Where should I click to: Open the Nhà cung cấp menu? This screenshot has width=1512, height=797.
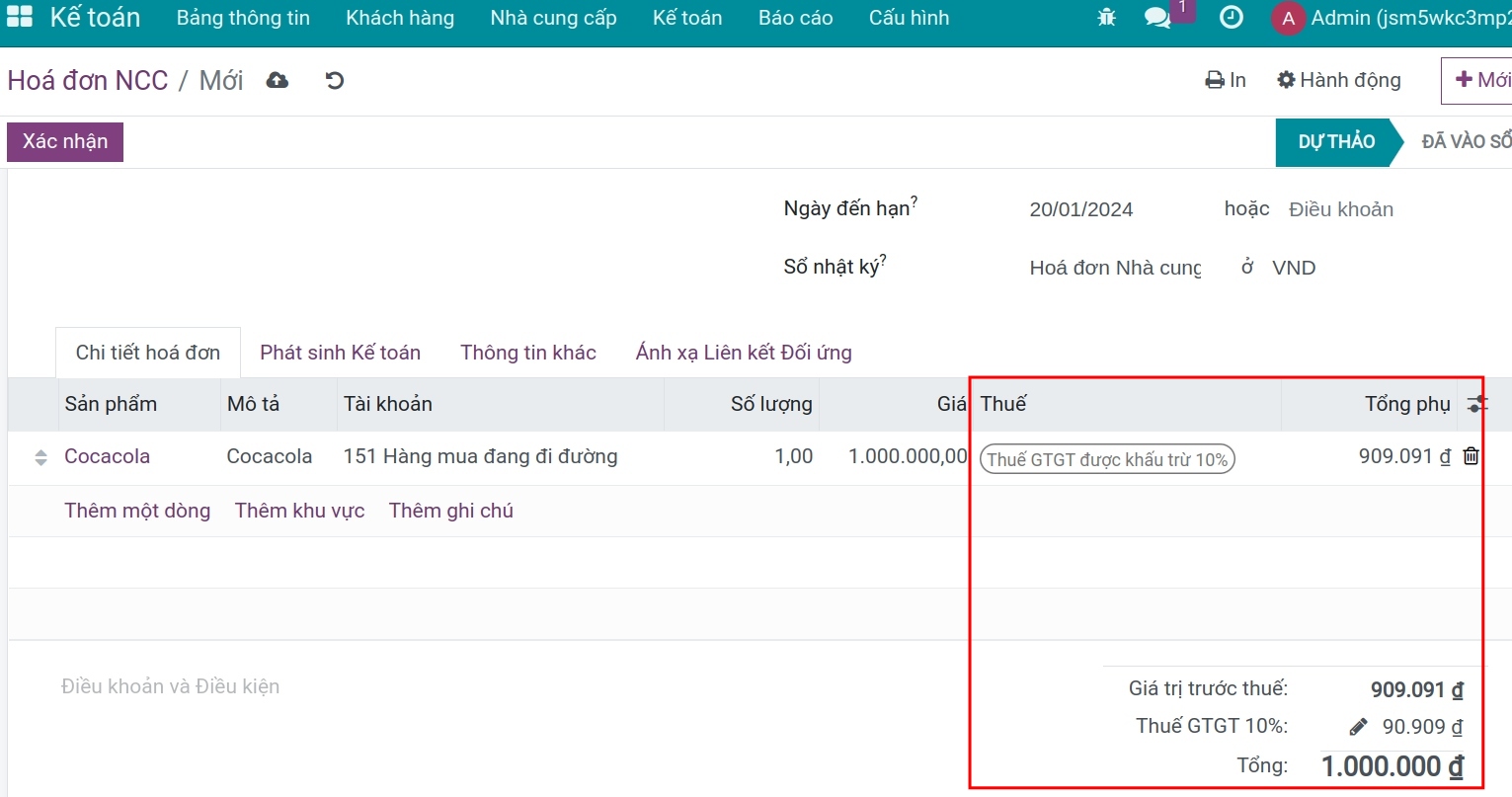[553, 18]
